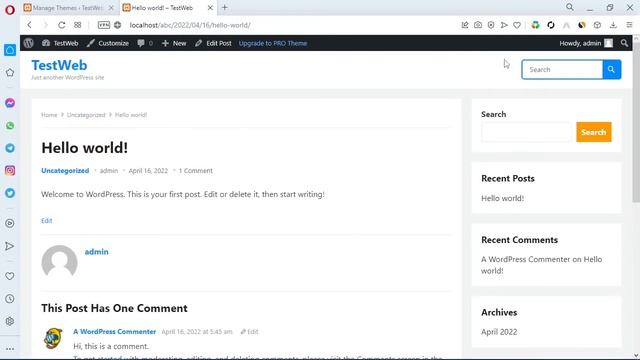
Task: Open the TestWeb site title link
Action: tap(59, 65)
